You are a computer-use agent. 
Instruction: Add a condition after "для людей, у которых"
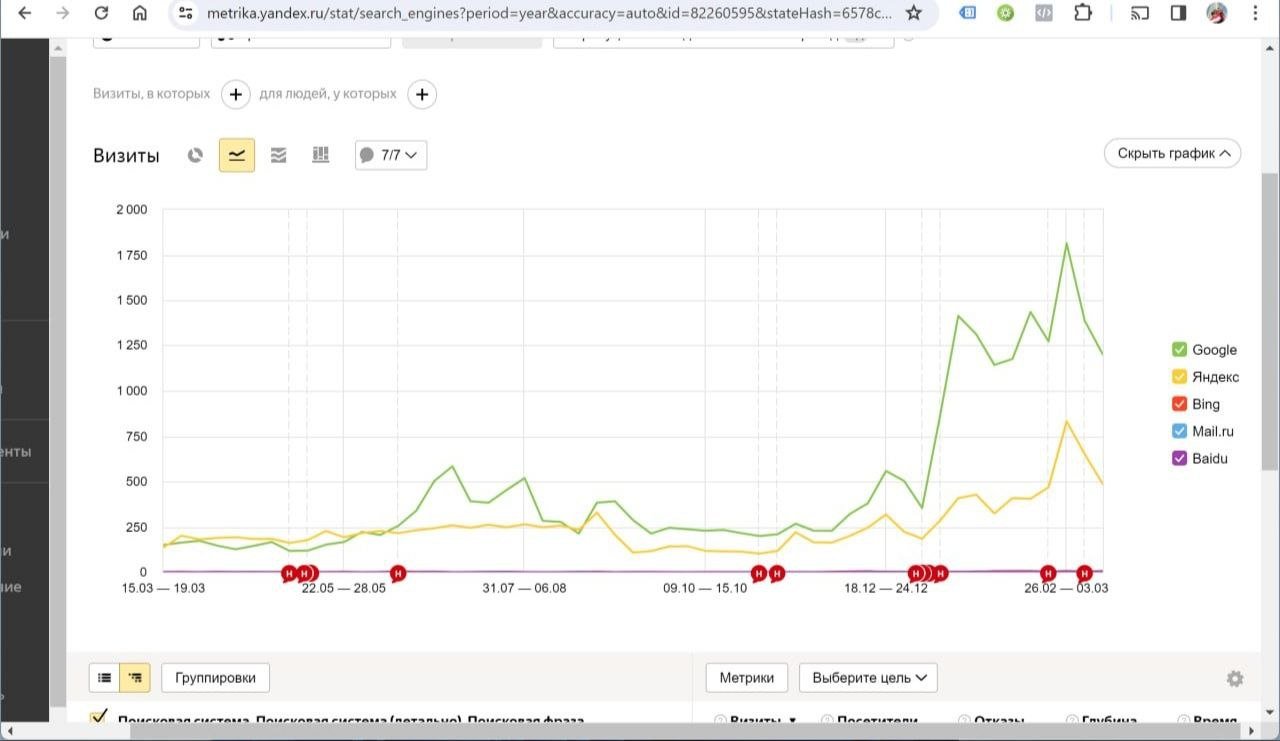click(x=422, y=94)
